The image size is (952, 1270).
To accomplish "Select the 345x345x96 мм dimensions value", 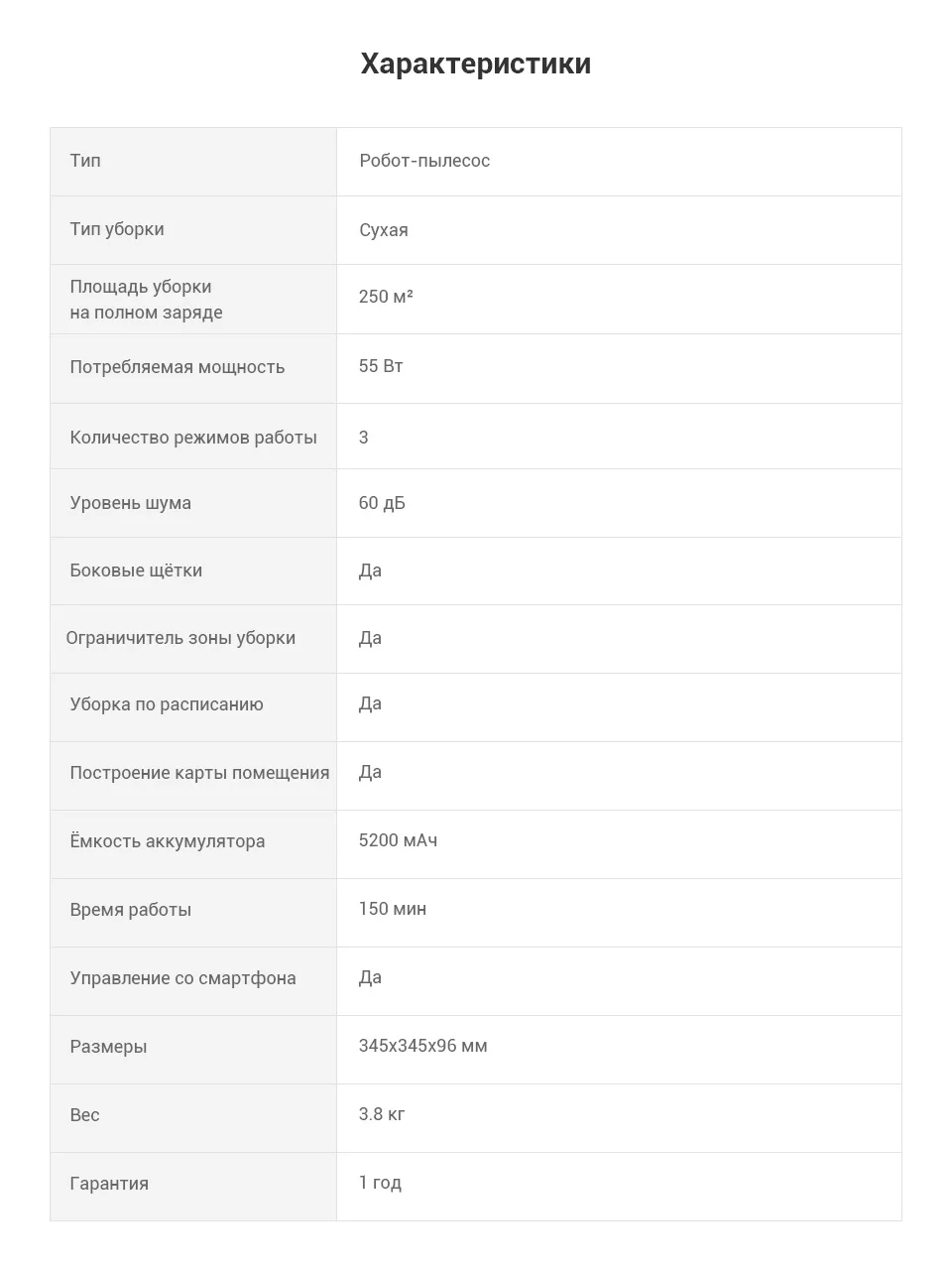I will pos(423,1046).
